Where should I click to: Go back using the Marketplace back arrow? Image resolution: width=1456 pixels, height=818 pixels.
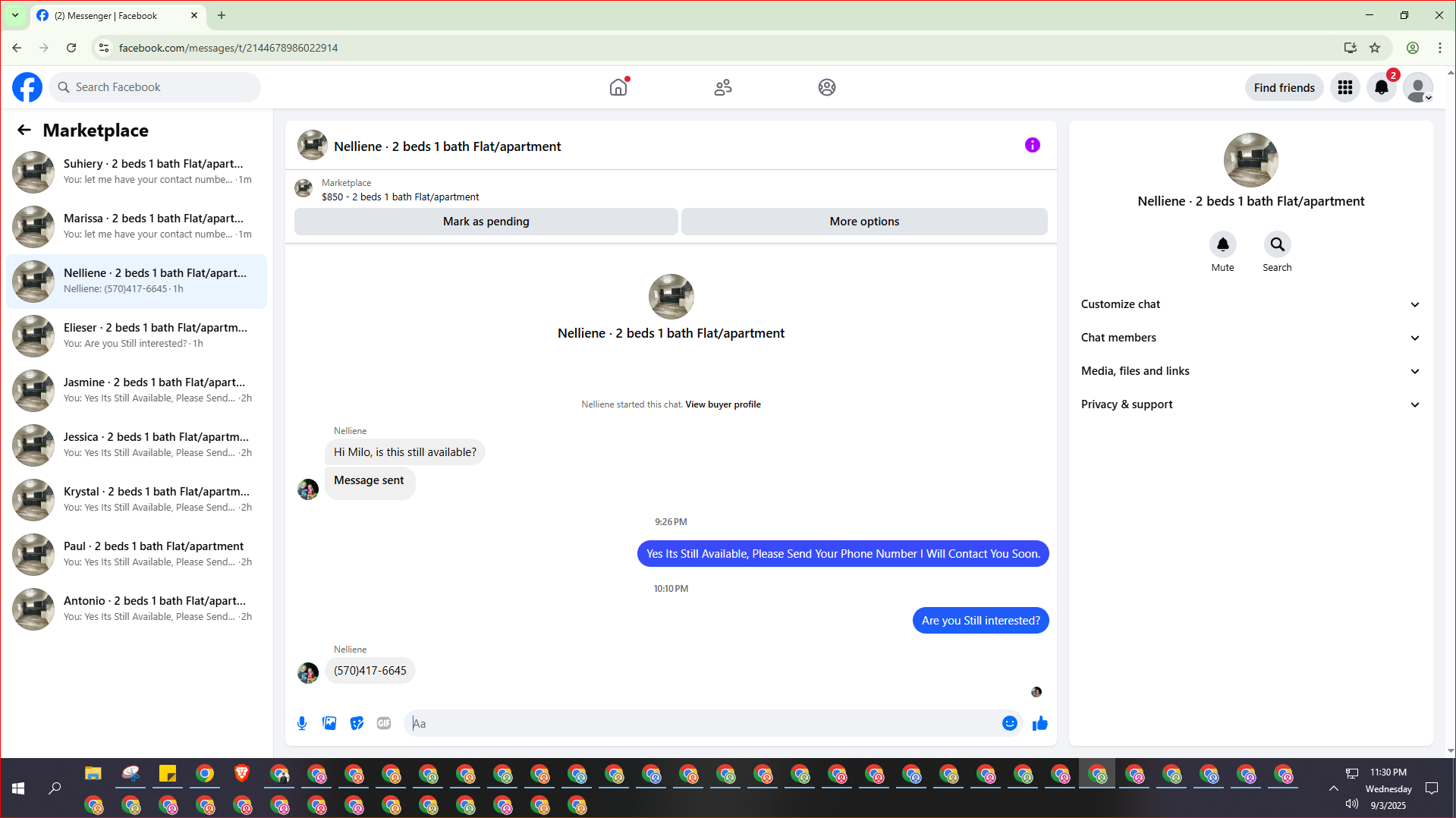click(24, 131)
